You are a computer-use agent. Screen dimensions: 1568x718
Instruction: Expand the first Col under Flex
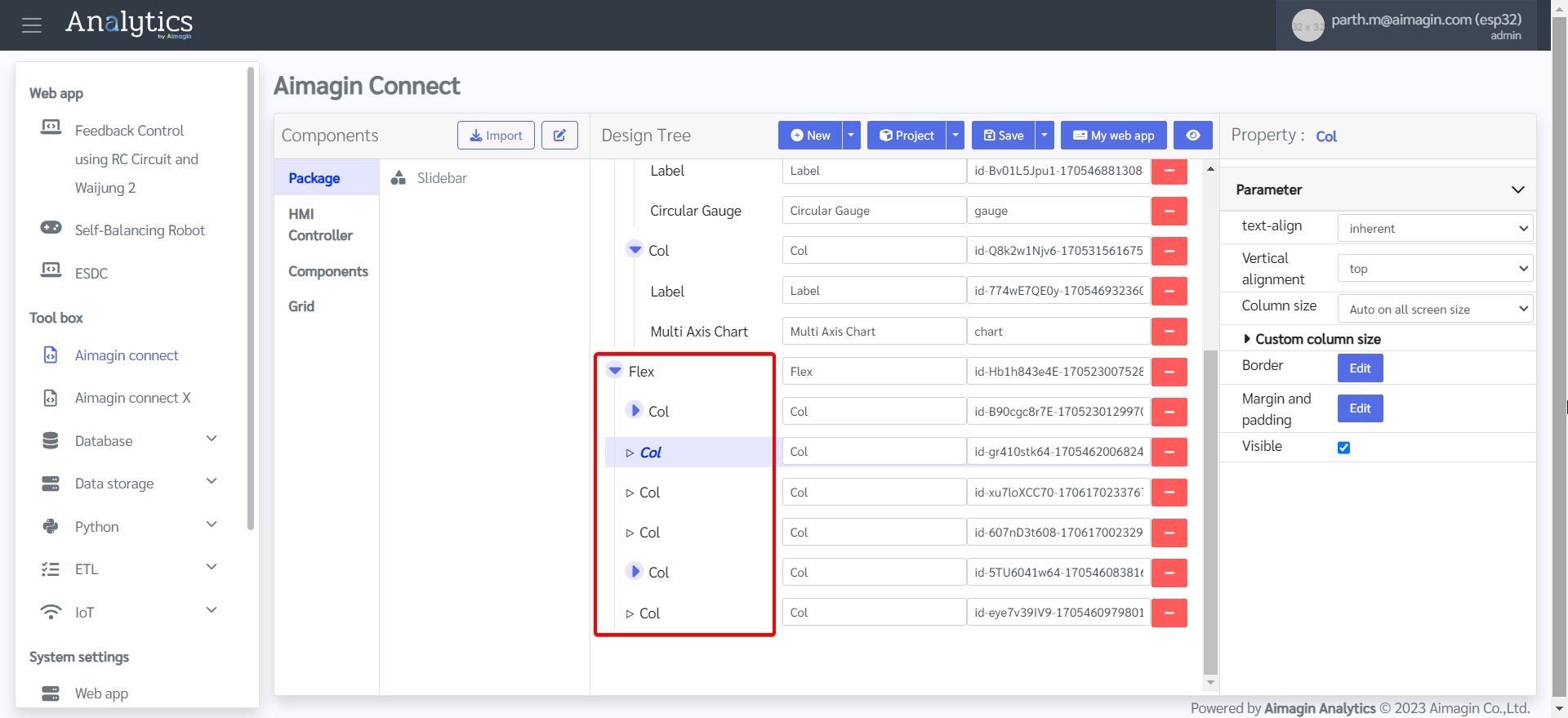click(635, 410)
